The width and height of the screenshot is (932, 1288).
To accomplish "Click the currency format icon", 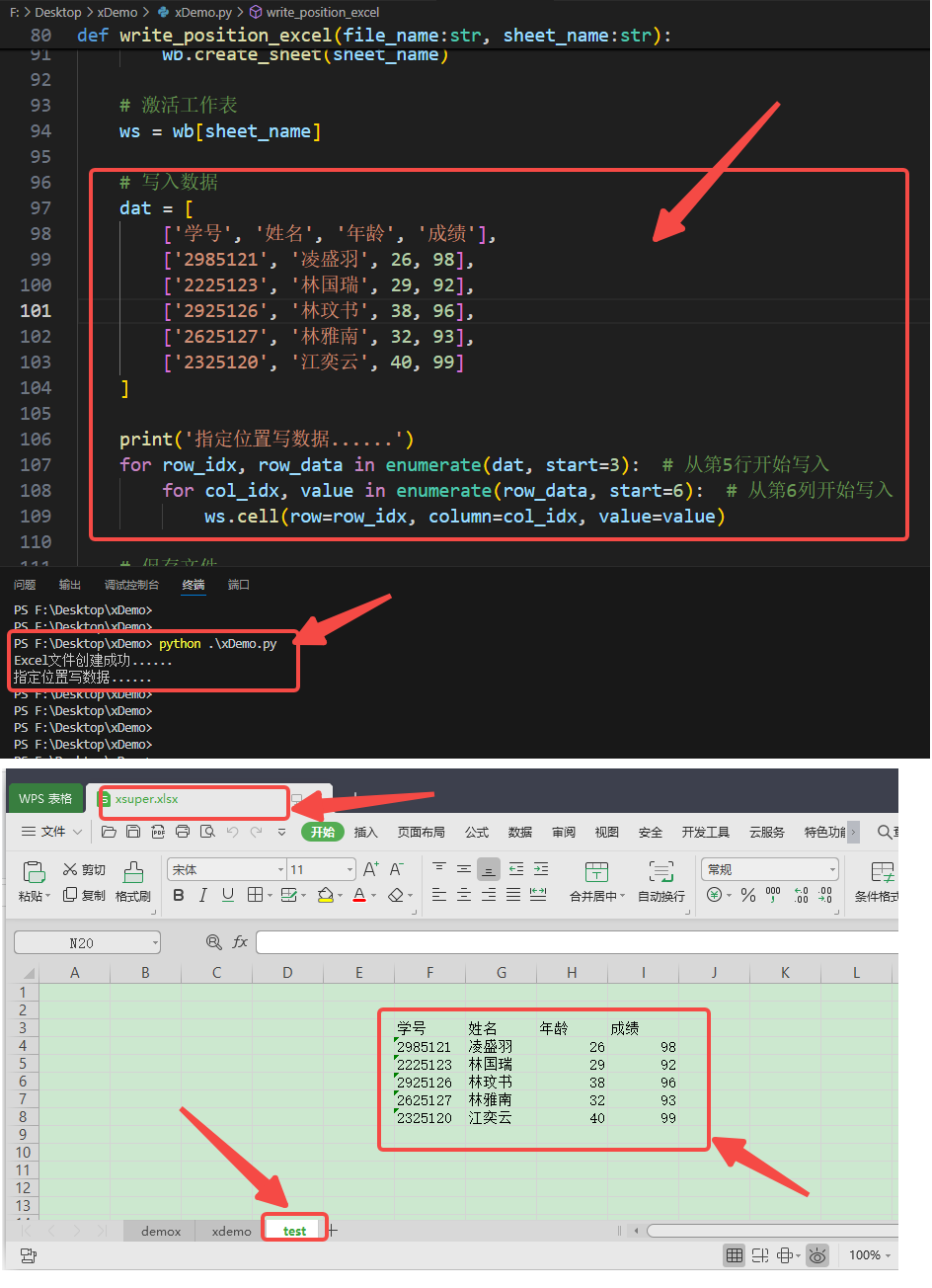I will pyautogui.click(x=714, y=895).
